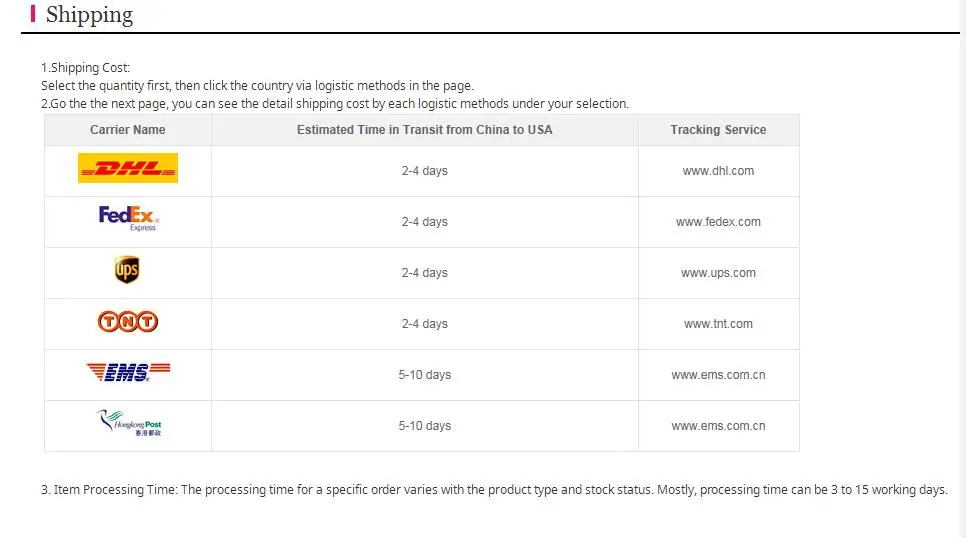Image resolution: width=966 pixels, height=538 pixels.
Task: Click the EMS carrier logo
Action: point(128,372)
